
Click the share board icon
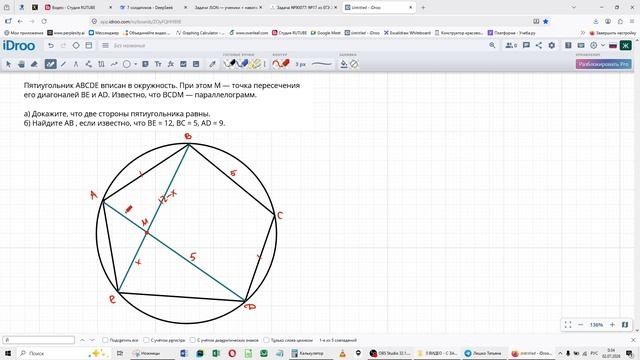coord(539,46)
